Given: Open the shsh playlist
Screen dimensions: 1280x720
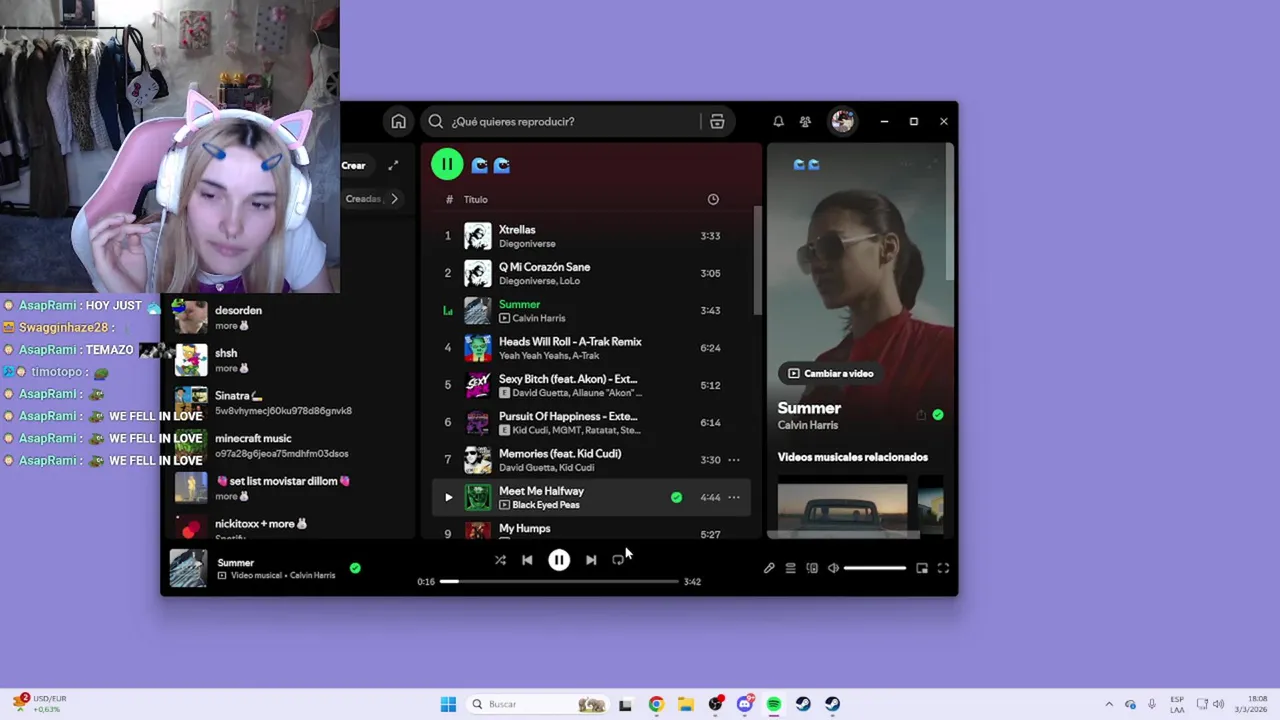Looking at the screenshot, I should [290, 360].
